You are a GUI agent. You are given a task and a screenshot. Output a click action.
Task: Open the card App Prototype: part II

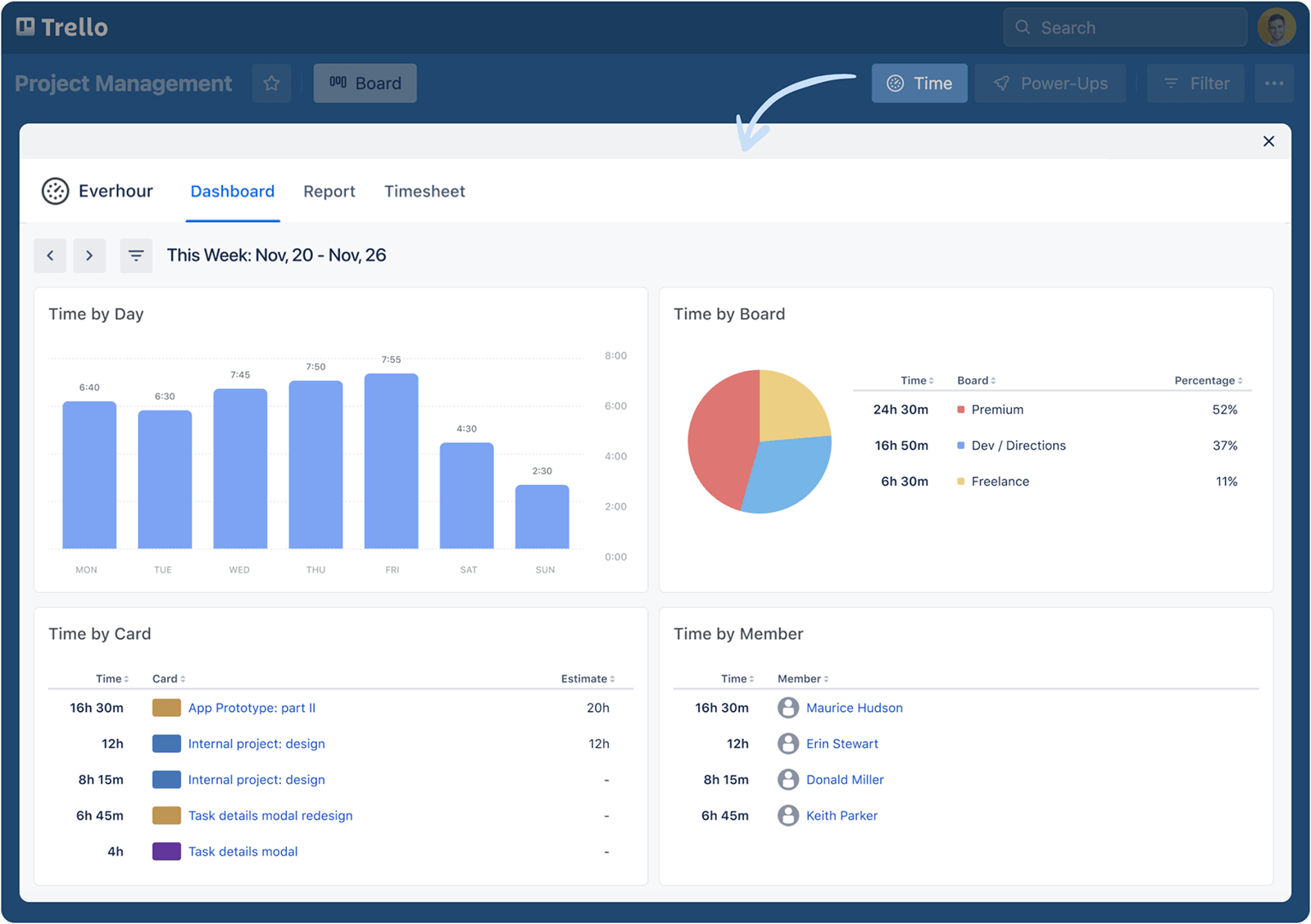click(252, 708)
